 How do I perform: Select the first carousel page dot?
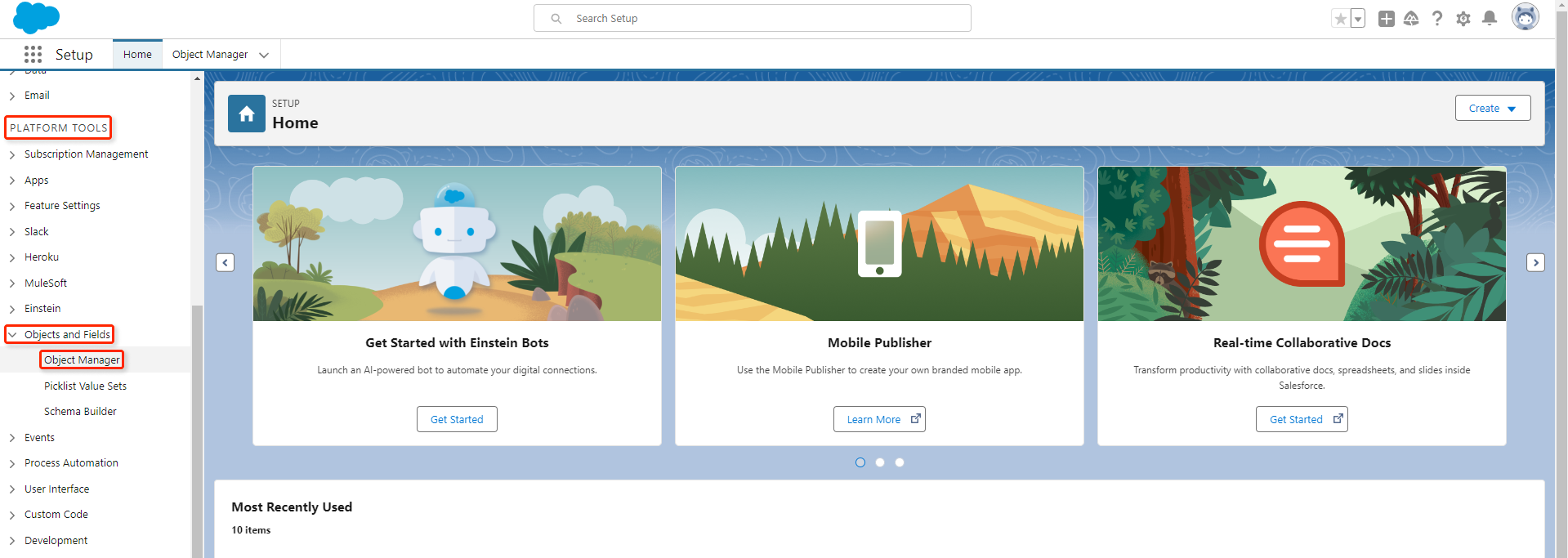860,462
